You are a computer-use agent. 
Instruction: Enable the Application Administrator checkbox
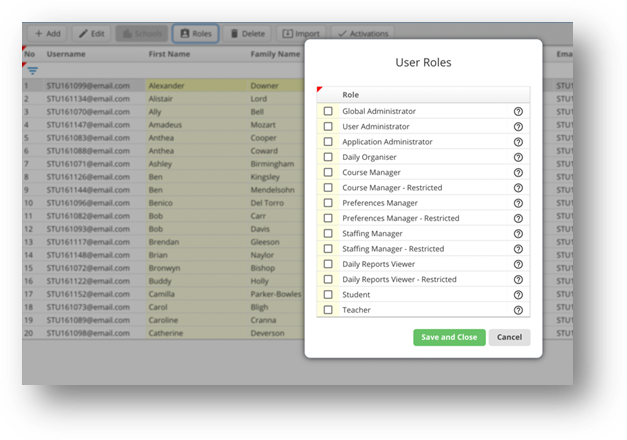(328, 142)
